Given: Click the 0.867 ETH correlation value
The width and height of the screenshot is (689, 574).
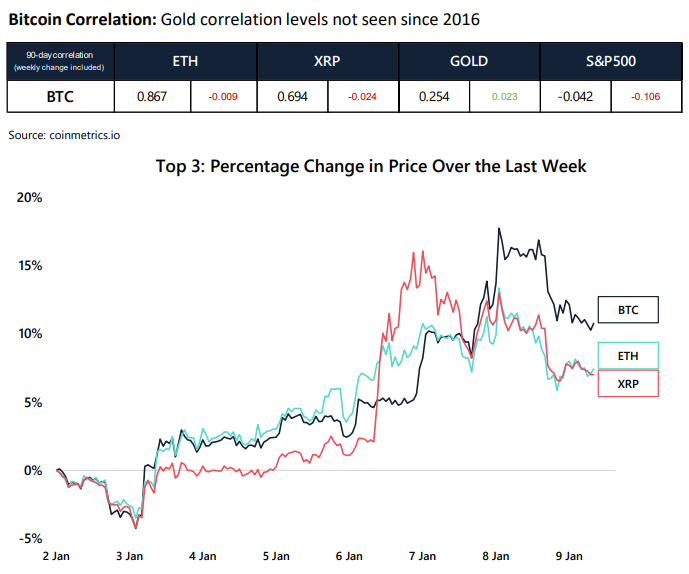Looking at the screenshot, I should [151, 97].
